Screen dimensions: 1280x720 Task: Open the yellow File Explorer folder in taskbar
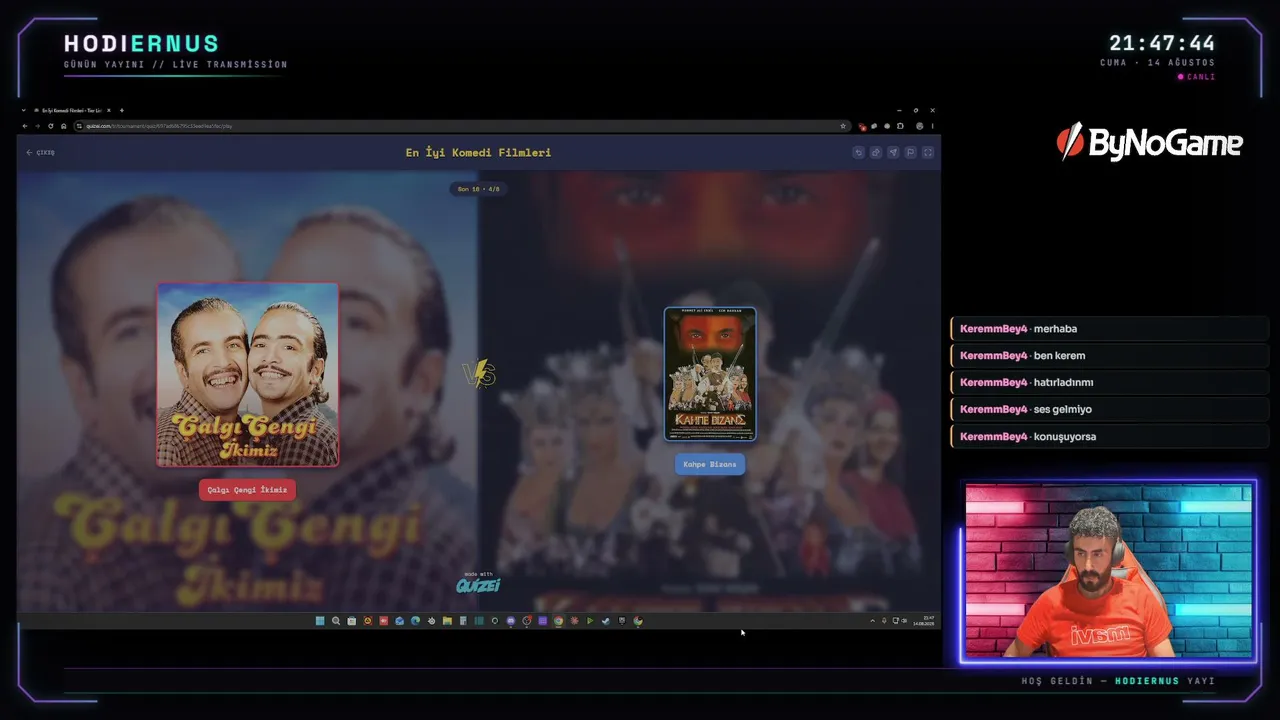point(447,621)
